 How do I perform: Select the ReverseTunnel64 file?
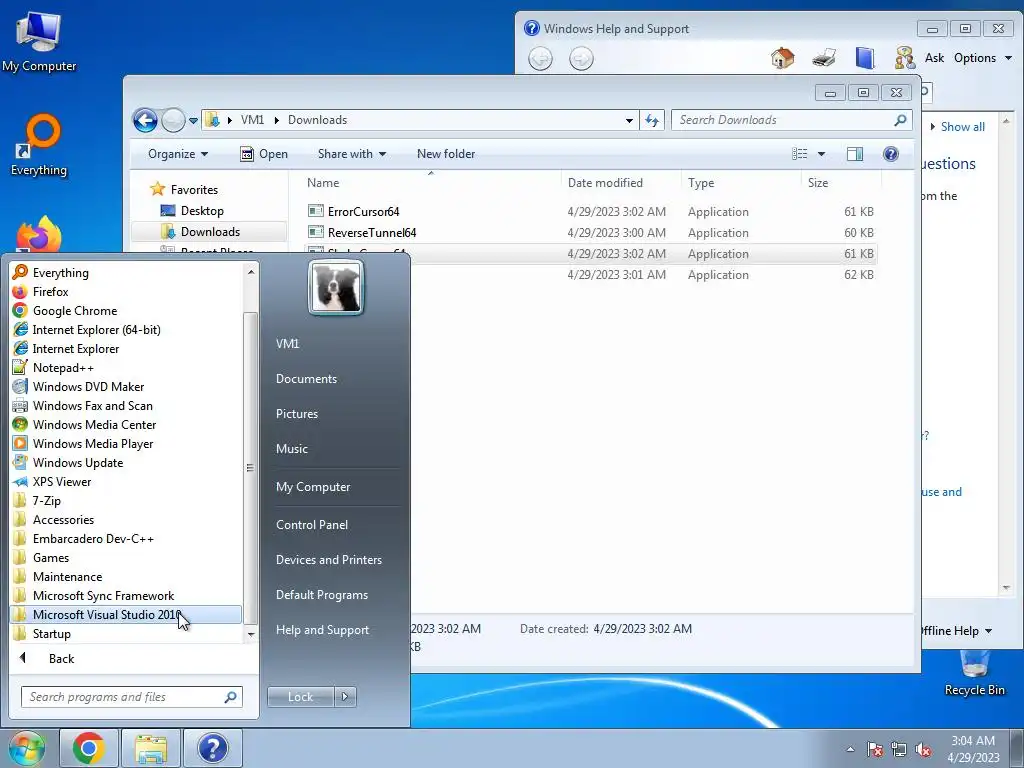pyautogui.click(x=372, y=232)
